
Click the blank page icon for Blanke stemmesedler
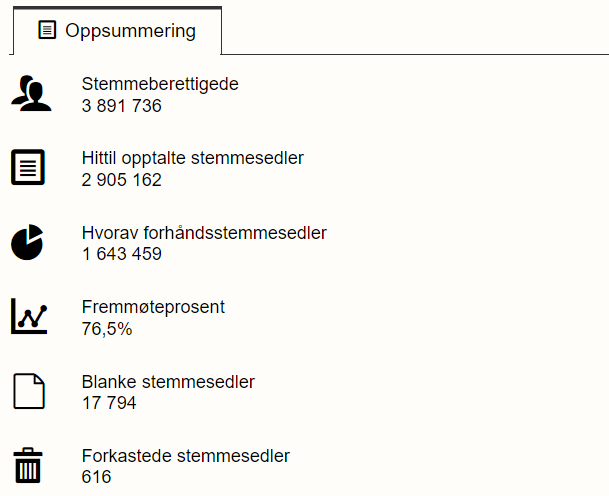(28, 391)
